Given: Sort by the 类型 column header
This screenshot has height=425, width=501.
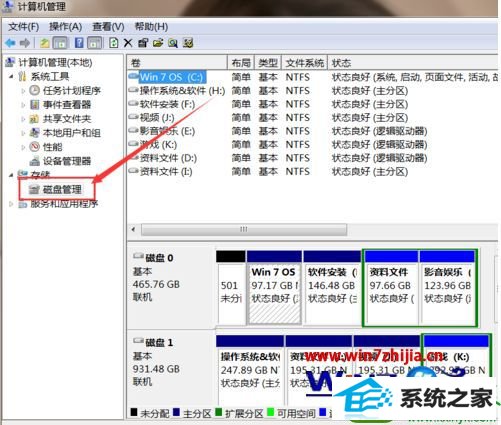Looking at the screenshot, I should pos(268,63).
